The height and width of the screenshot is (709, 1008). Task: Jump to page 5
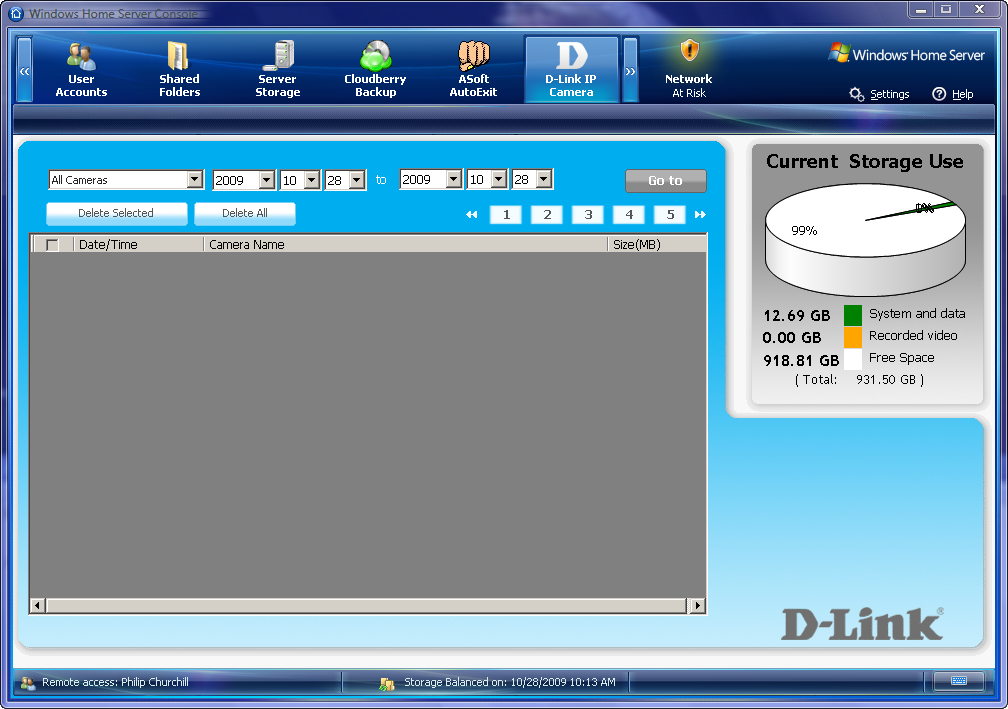point(670,215)
